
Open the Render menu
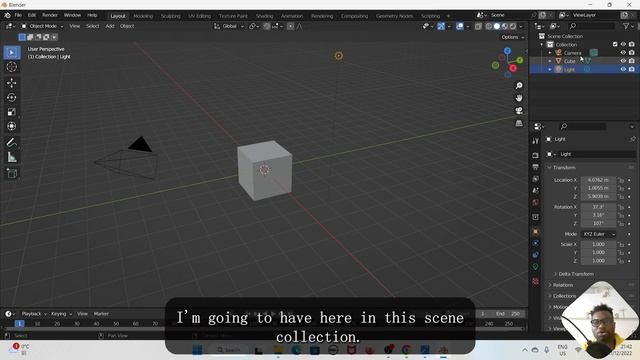(50, 15)
